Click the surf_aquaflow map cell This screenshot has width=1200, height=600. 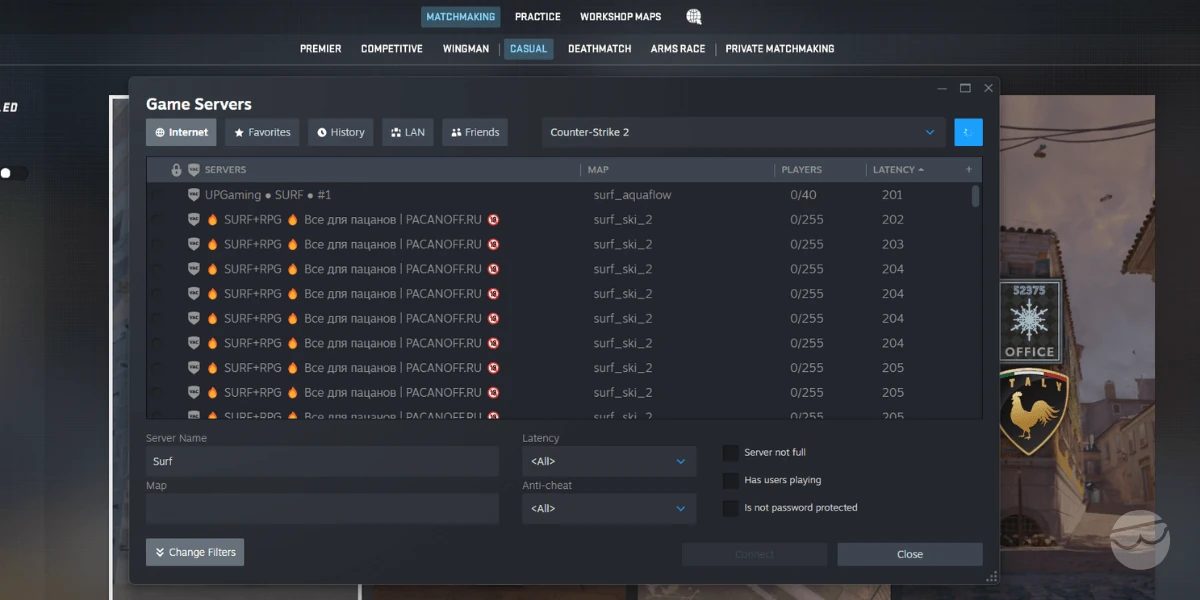(x=632, y=195)
